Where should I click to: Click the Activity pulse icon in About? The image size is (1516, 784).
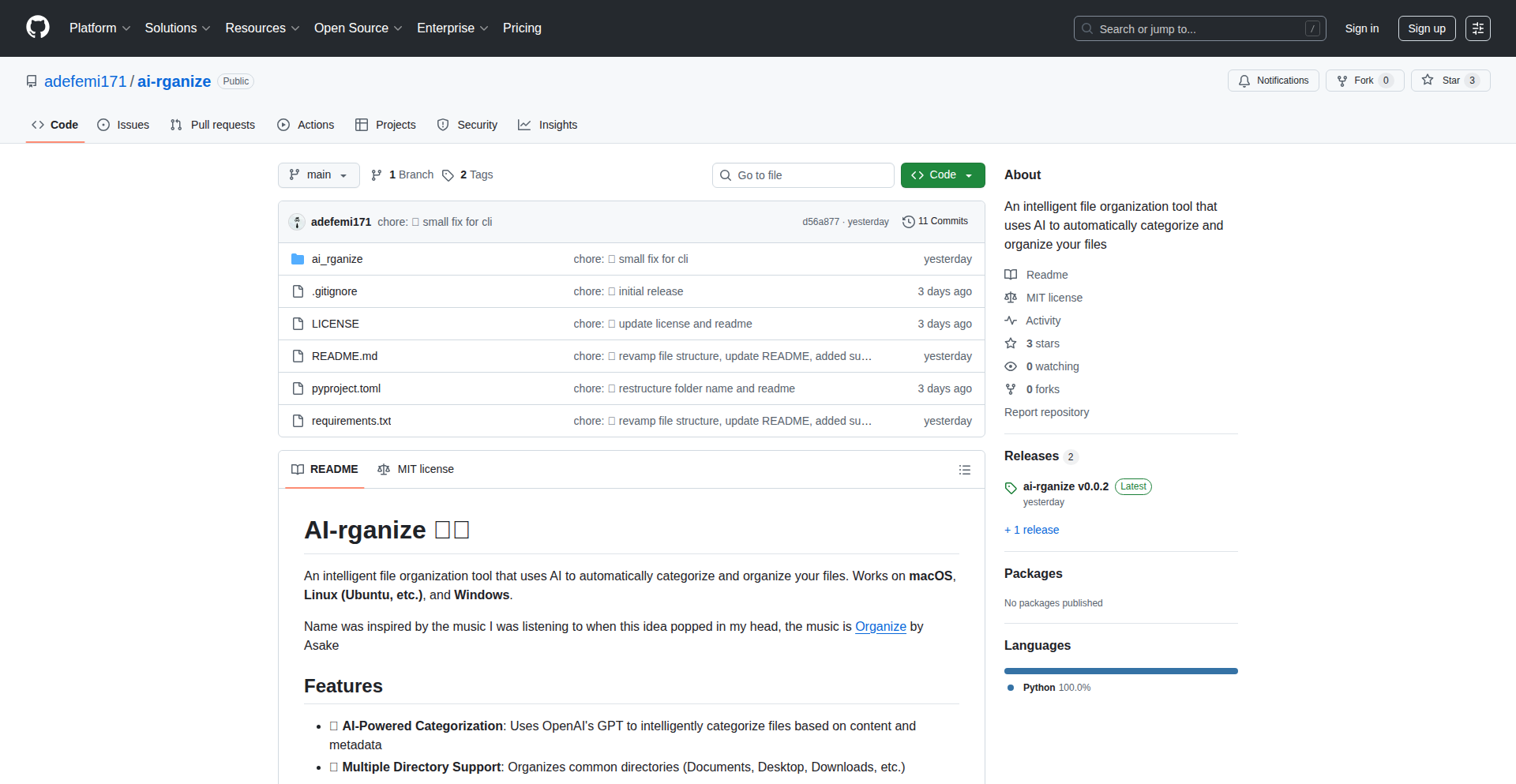click(x=1011, y=321)
